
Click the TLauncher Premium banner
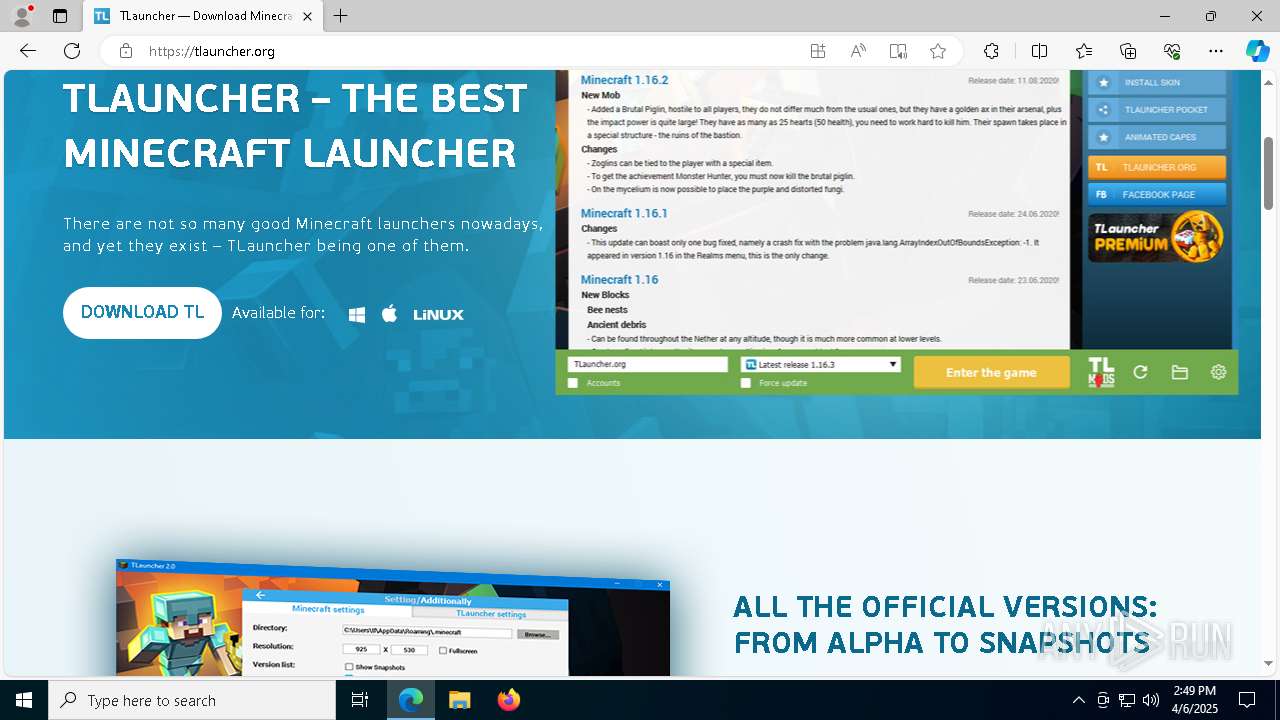1157,237
